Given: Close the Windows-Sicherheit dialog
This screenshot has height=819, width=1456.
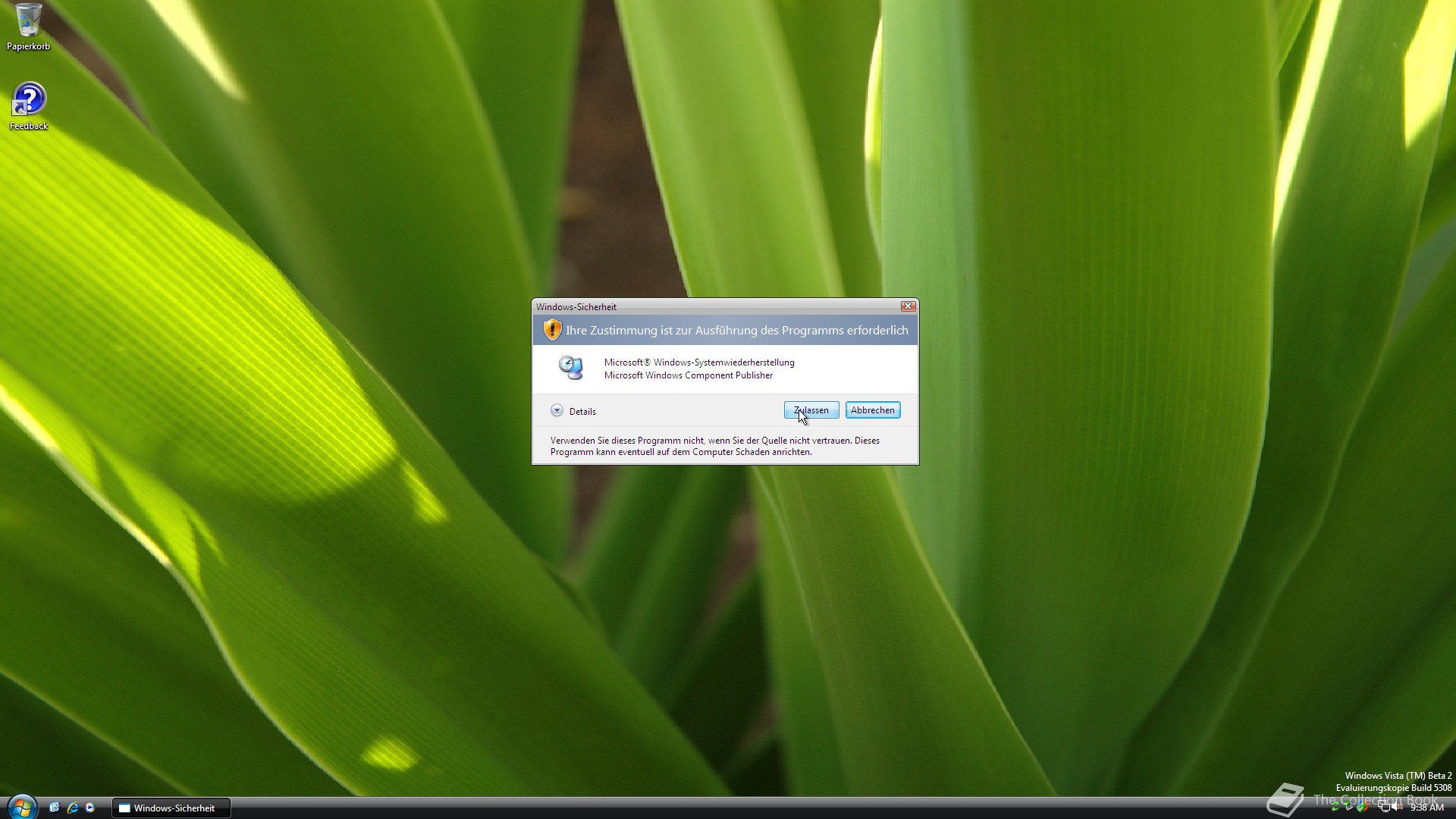Looking at the screenshot, I should tap(908, 306).
